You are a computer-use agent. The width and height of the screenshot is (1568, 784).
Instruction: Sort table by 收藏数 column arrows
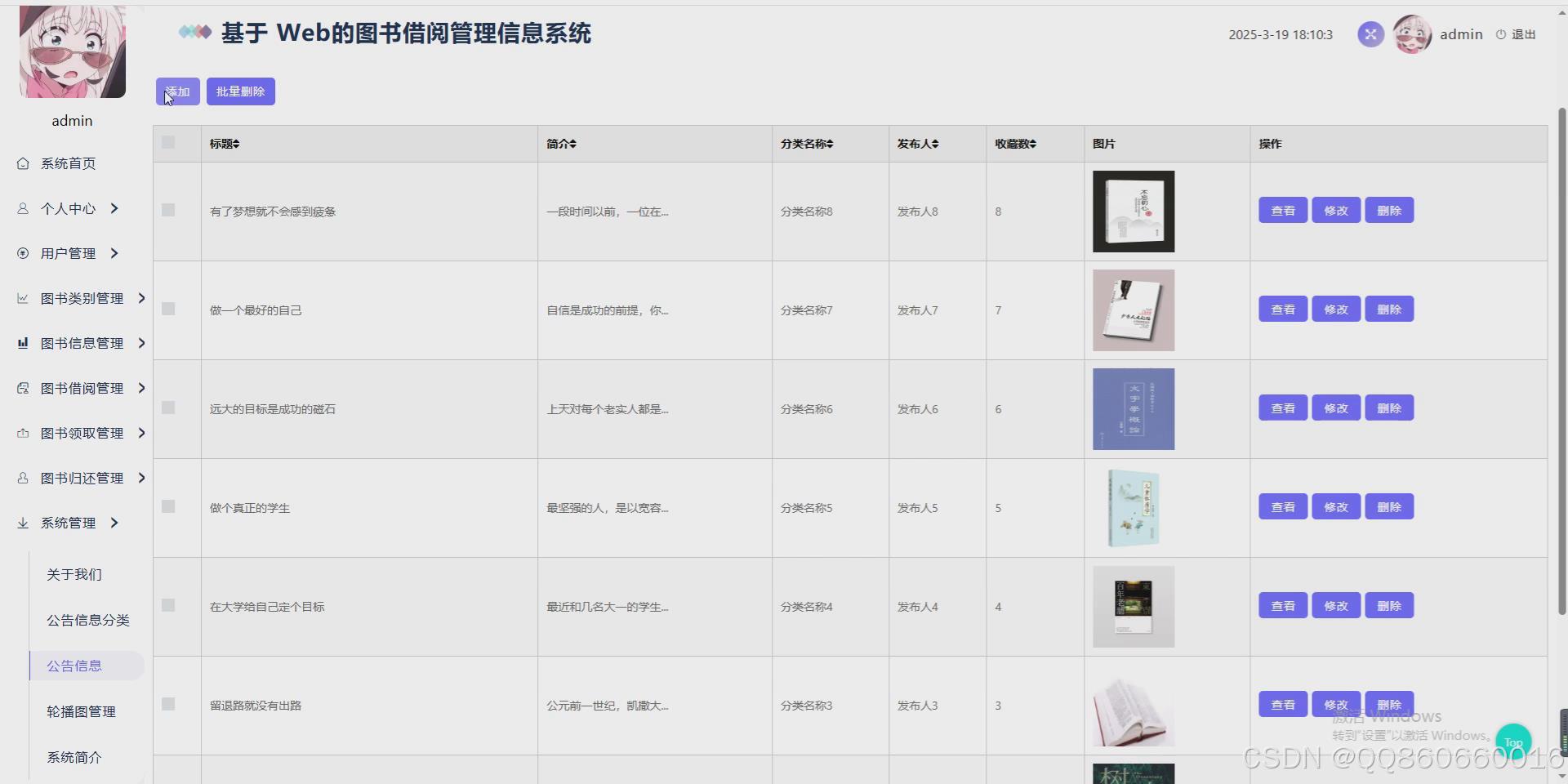click(1033, 144)
